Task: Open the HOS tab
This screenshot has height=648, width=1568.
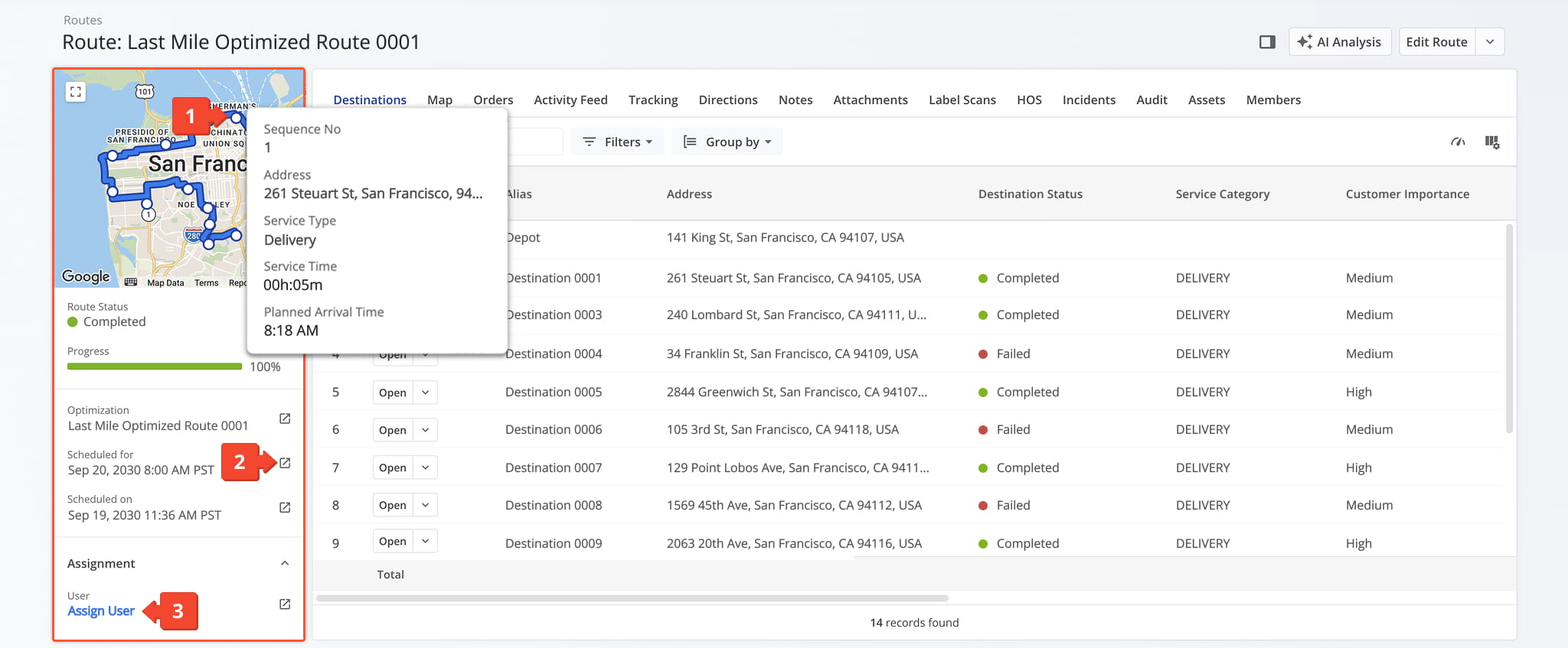Action: (x=1029, y=100)
